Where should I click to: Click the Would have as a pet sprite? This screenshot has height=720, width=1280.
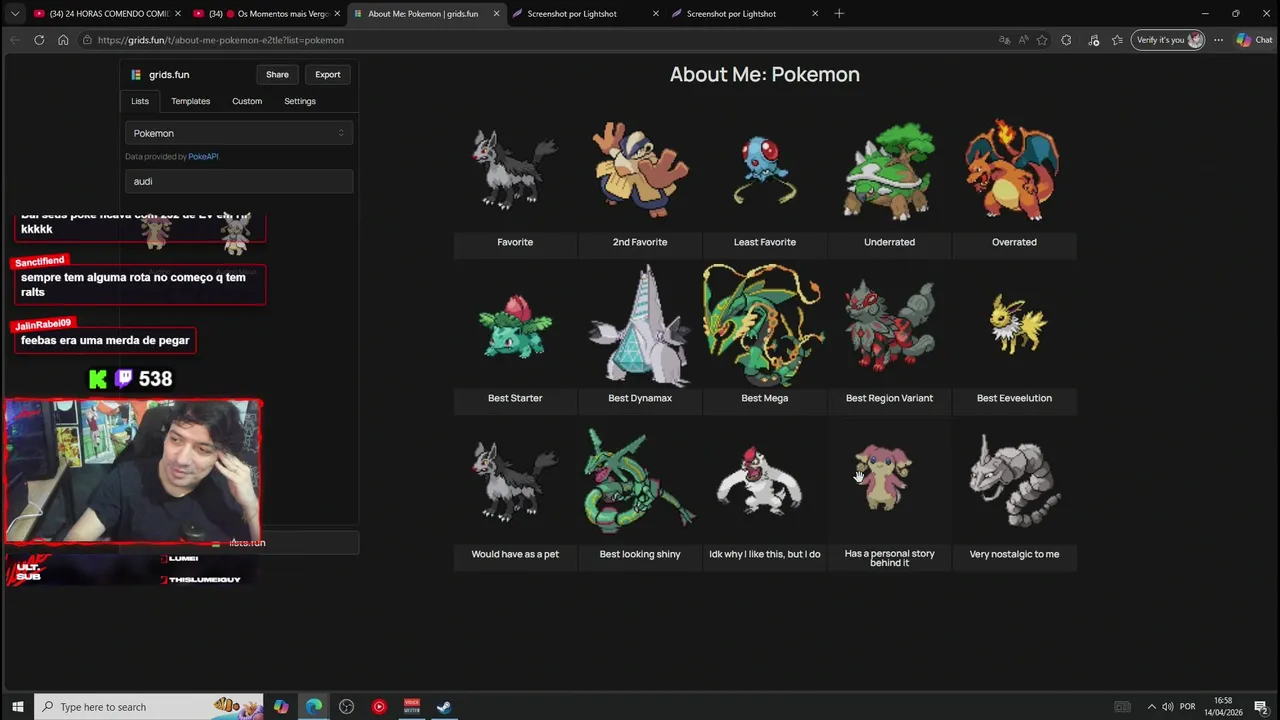point(515,483)
